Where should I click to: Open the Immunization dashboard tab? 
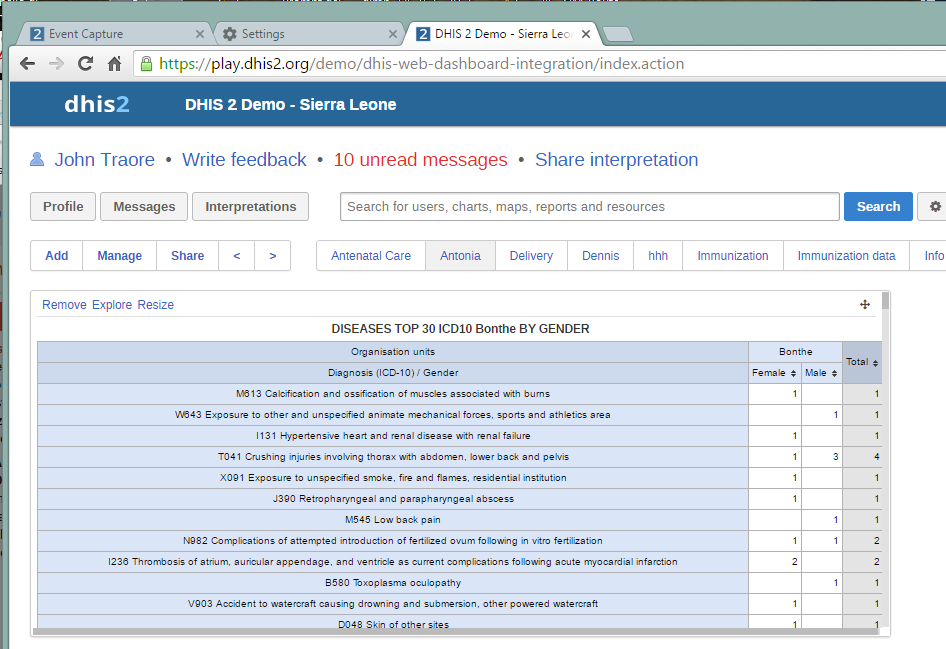pos(733,256)
